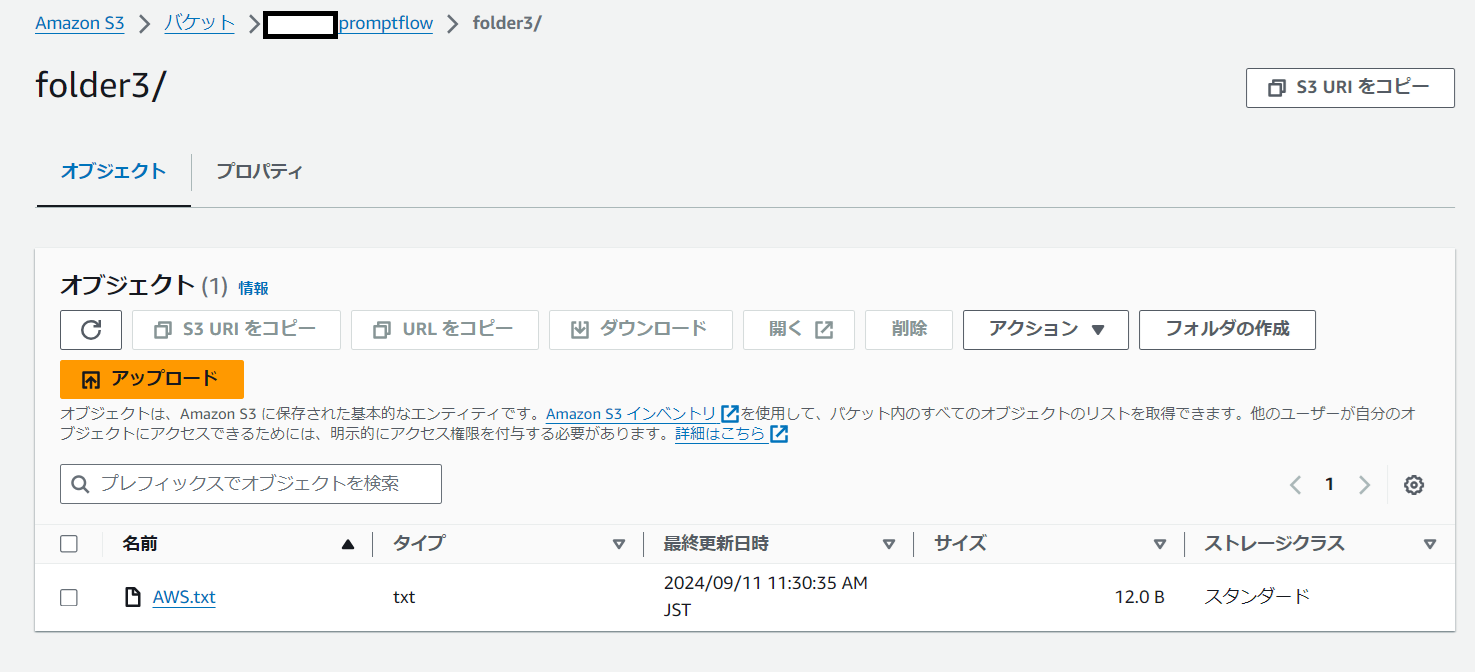
Task: Click the フォルダの作成 button
Action: tap(1227, 329)
